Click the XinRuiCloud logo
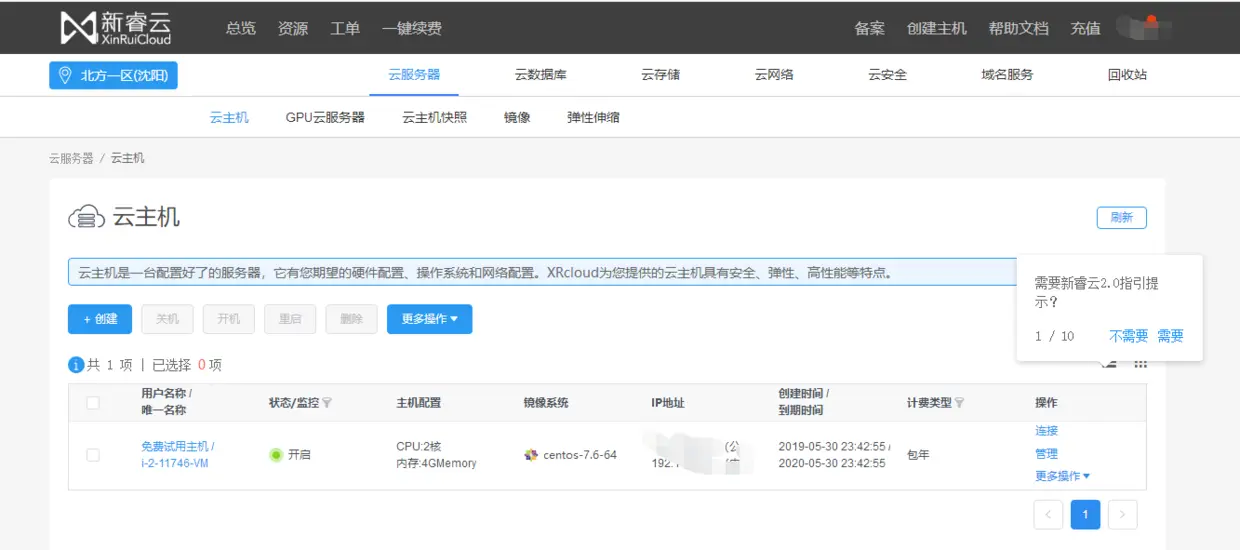The width and height of the screenshot is (1240, 550). coord(116,28)
